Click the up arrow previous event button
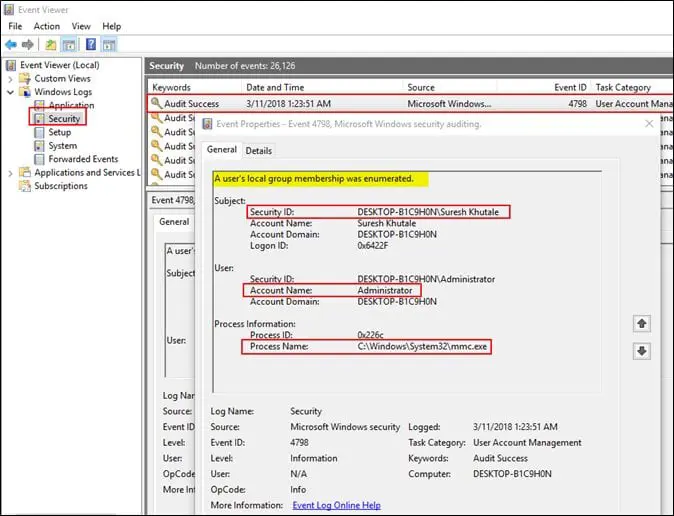 [642, 324]
